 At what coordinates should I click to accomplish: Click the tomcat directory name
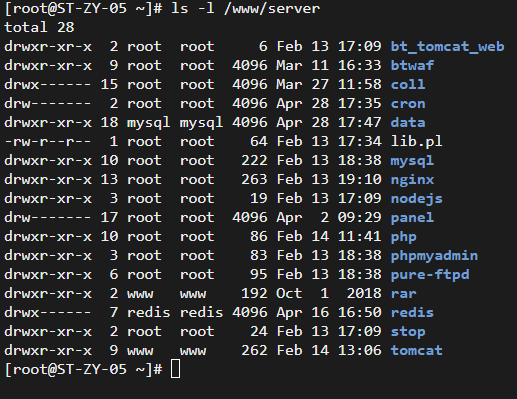(417, 351)
